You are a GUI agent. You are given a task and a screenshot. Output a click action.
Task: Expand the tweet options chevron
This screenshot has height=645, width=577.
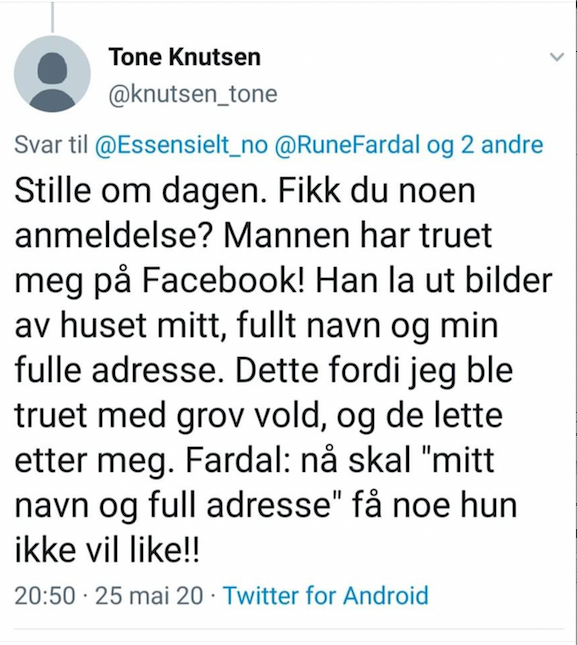(557, 57)
